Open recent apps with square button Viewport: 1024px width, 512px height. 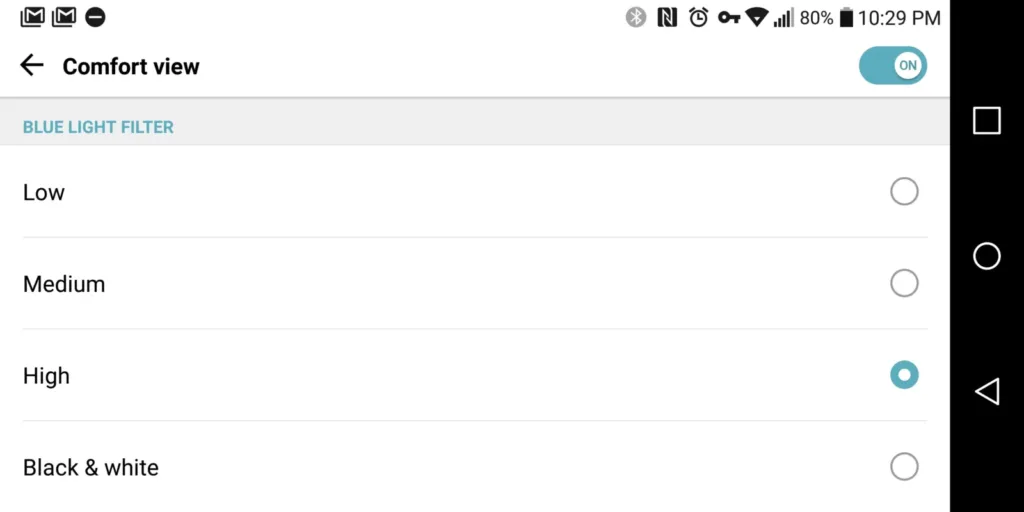coord(986,121)
